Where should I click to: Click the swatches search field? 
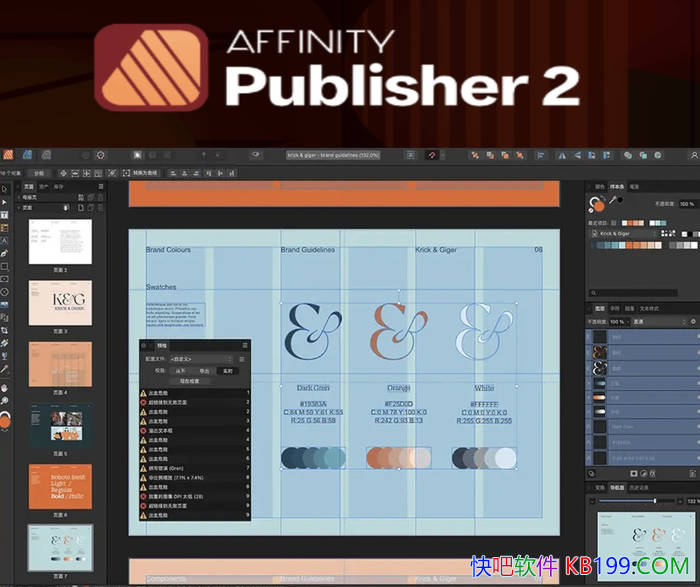[633, 293]
